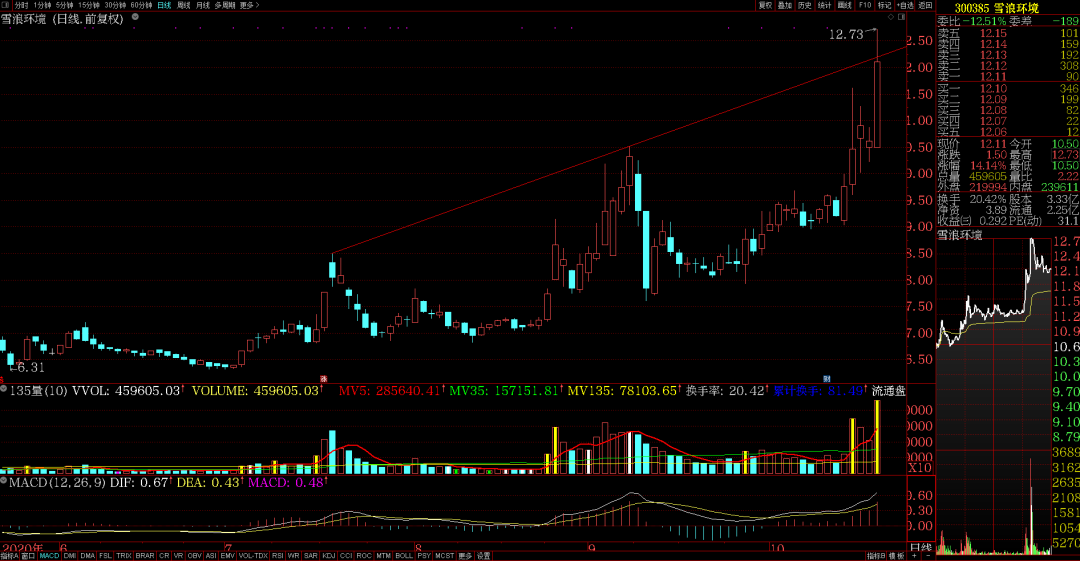Select the CR indicator tab

coord(164,555)
